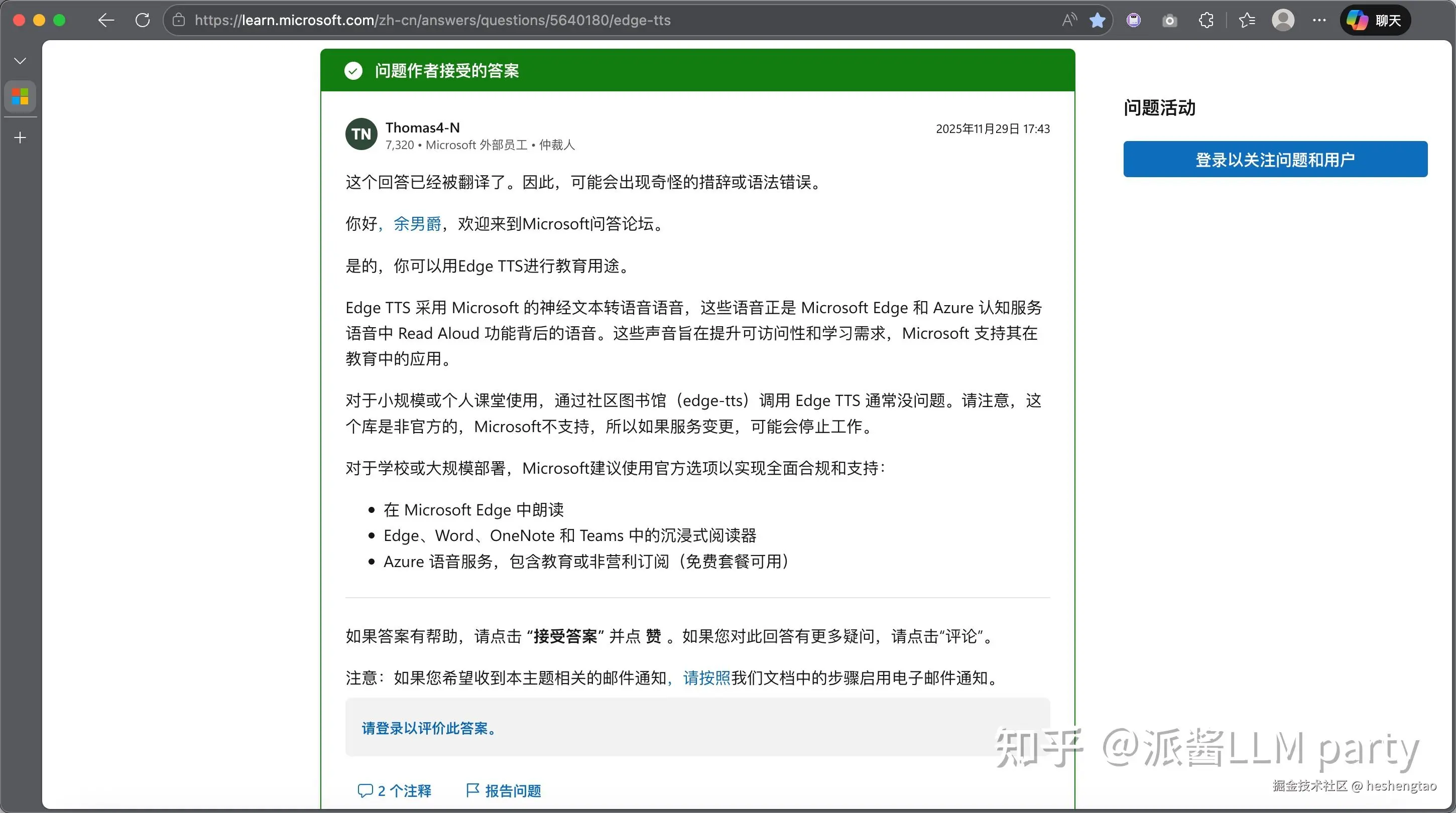Click the screenshot camera icon

(x=1169, y=21)
